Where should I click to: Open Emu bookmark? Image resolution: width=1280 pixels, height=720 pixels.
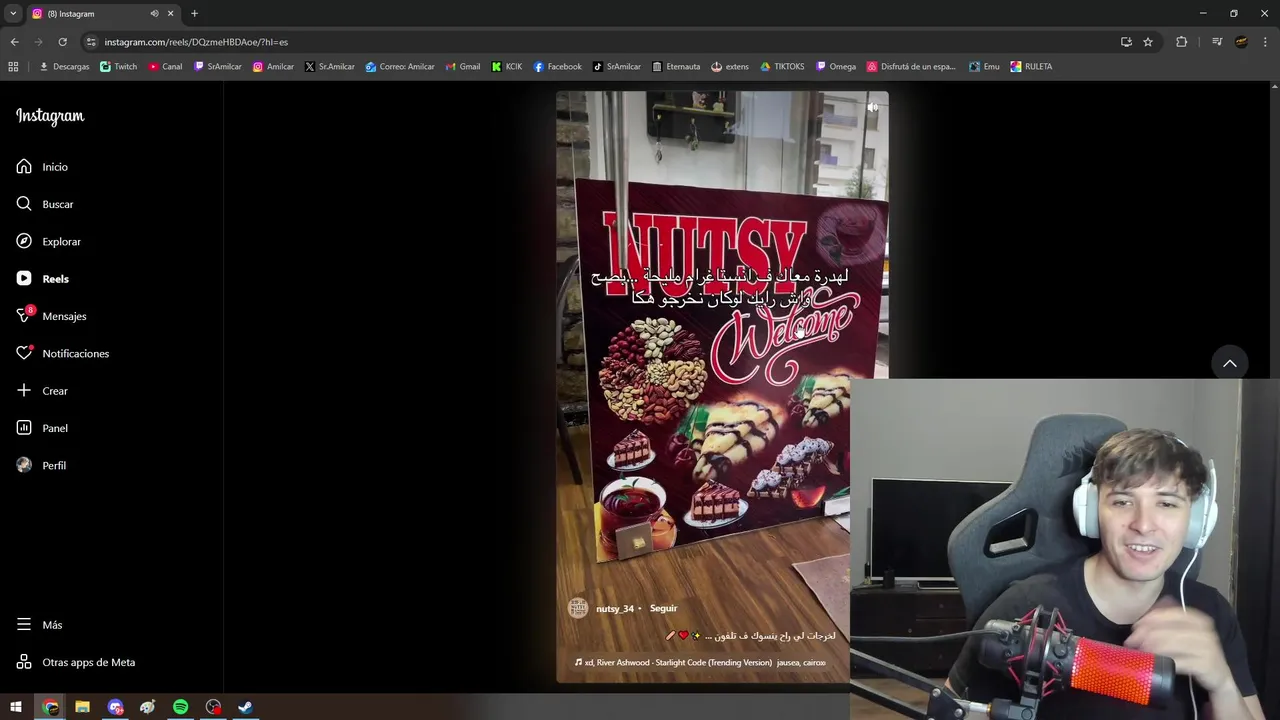click(984, 66)
